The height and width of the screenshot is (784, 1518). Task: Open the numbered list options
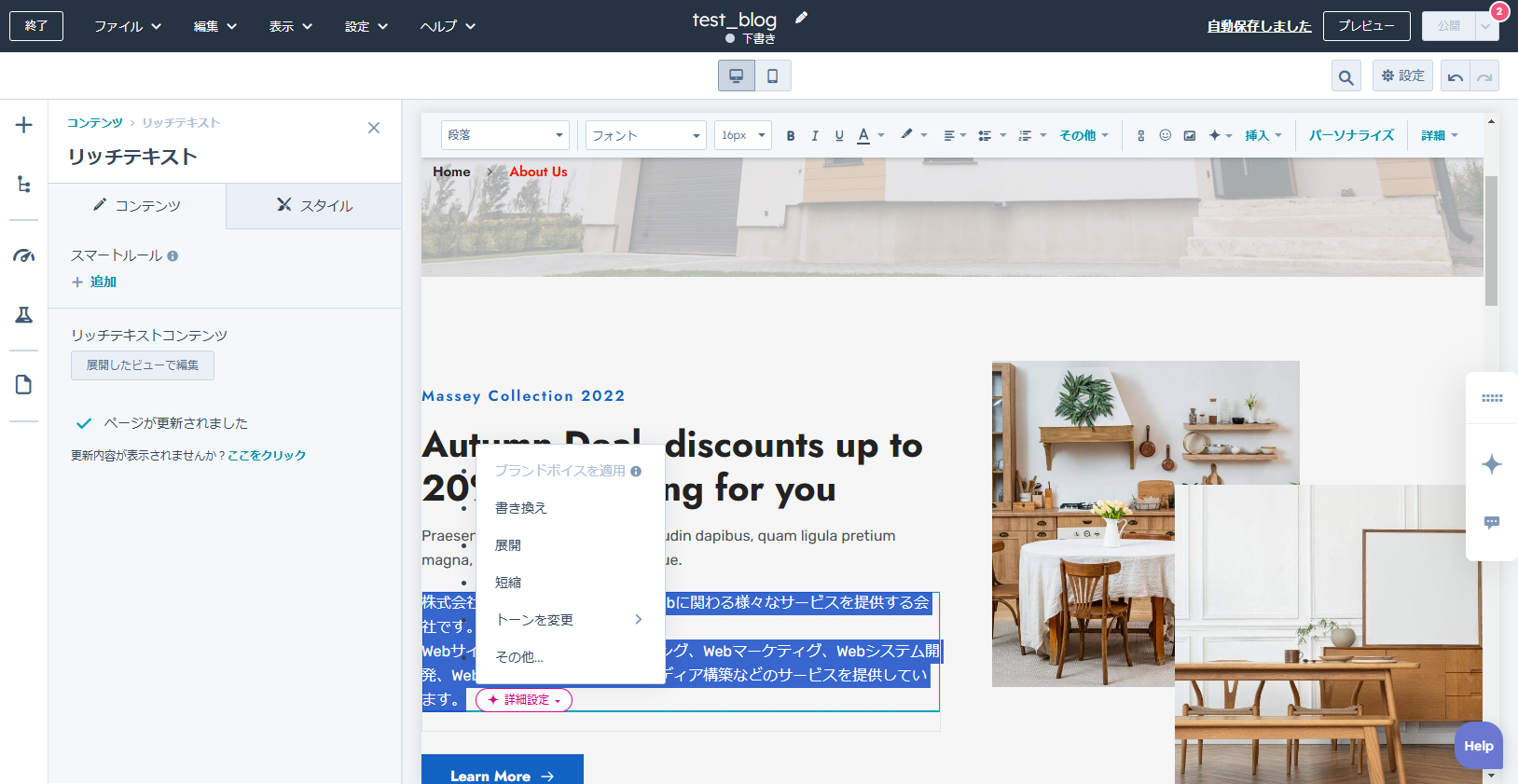pos(1032,136)
